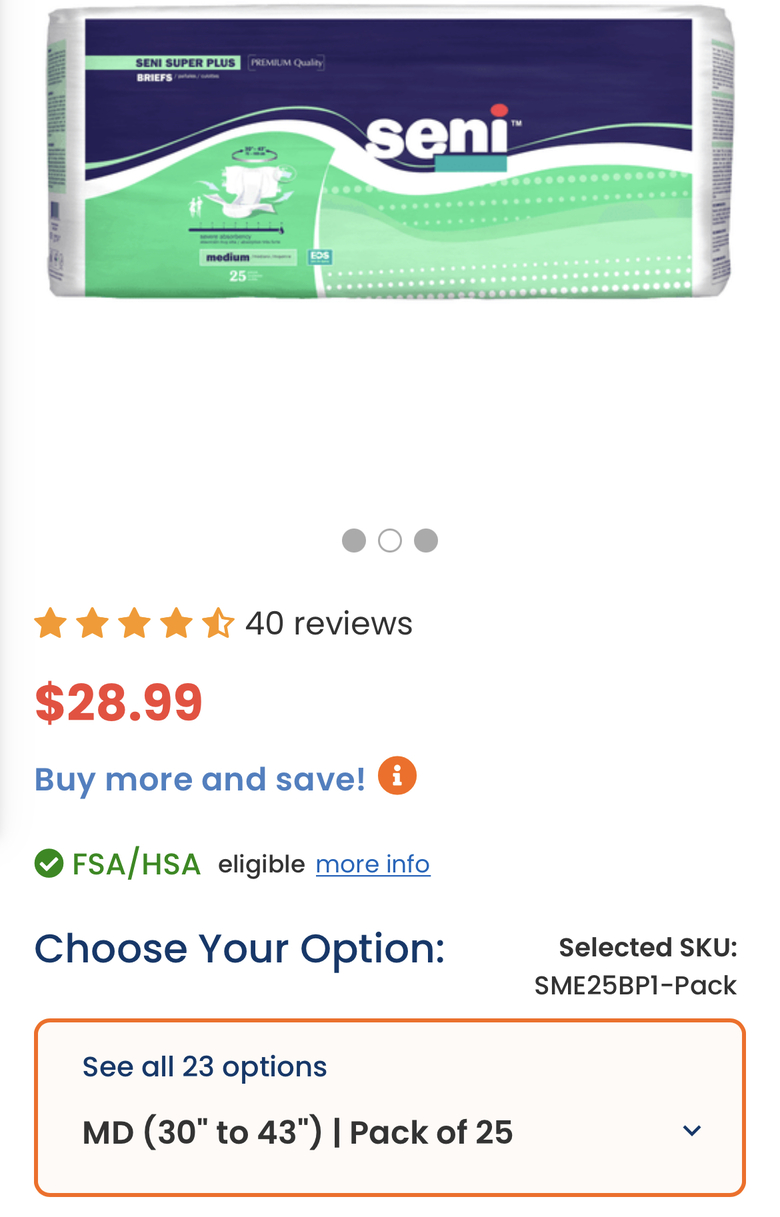Click the See all 23 options label

pos(205,1067)
